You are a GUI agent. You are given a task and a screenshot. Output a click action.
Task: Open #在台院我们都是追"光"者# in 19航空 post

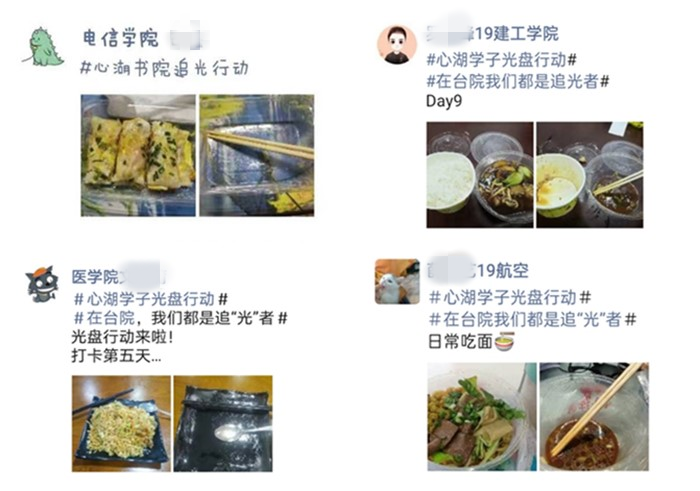[532, 320]
